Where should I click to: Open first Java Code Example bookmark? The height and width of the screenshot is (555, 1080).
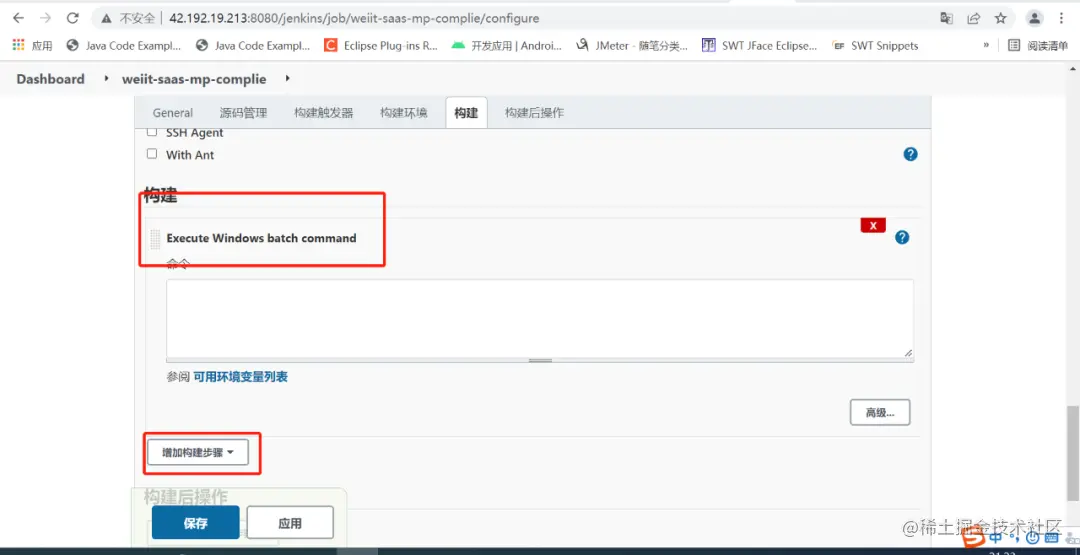click(x=123, y=45)
